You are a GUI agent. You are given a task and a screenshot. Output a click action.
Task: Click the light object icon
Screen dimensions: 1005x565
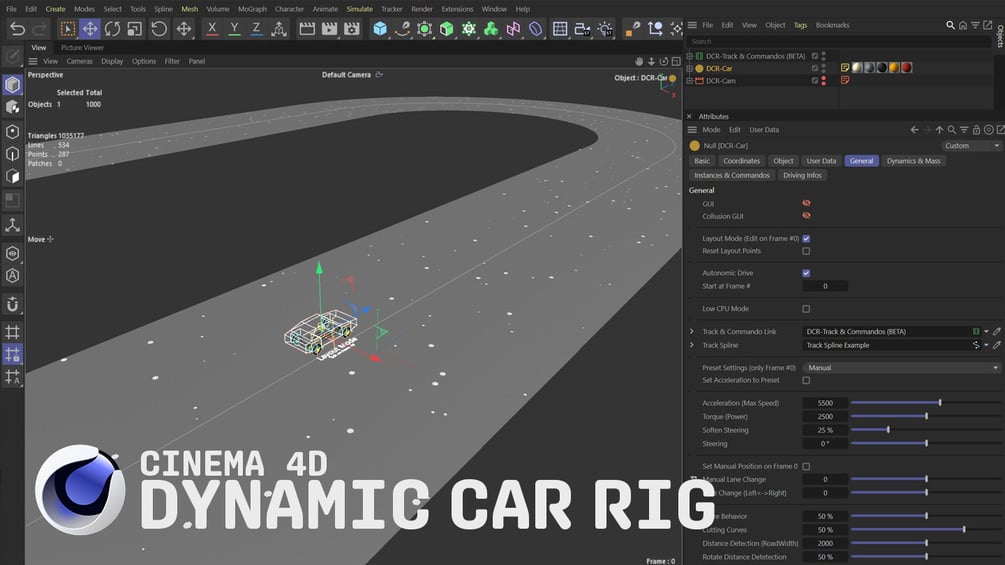click(604, 29)
